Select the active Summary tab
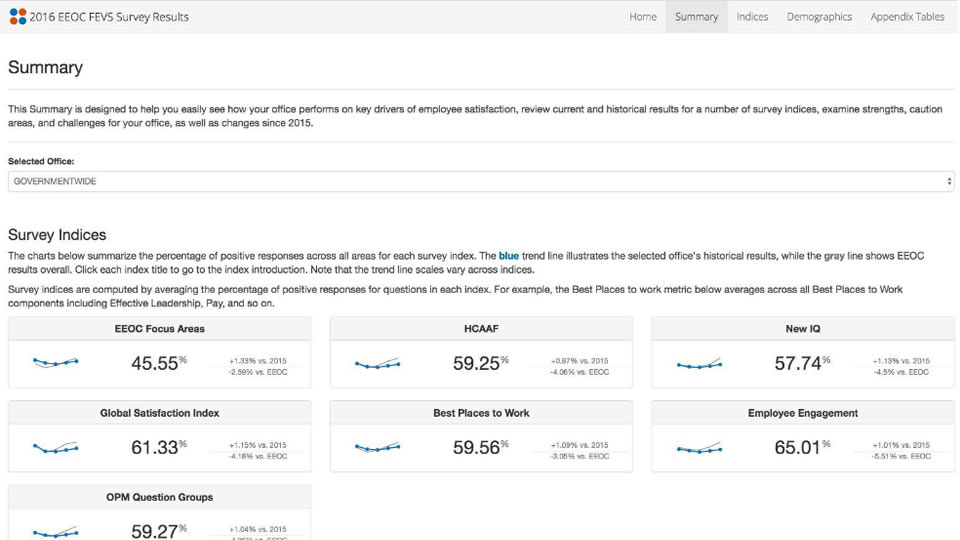960x540 pixels. pyautogui.click(x=696, y=17)
